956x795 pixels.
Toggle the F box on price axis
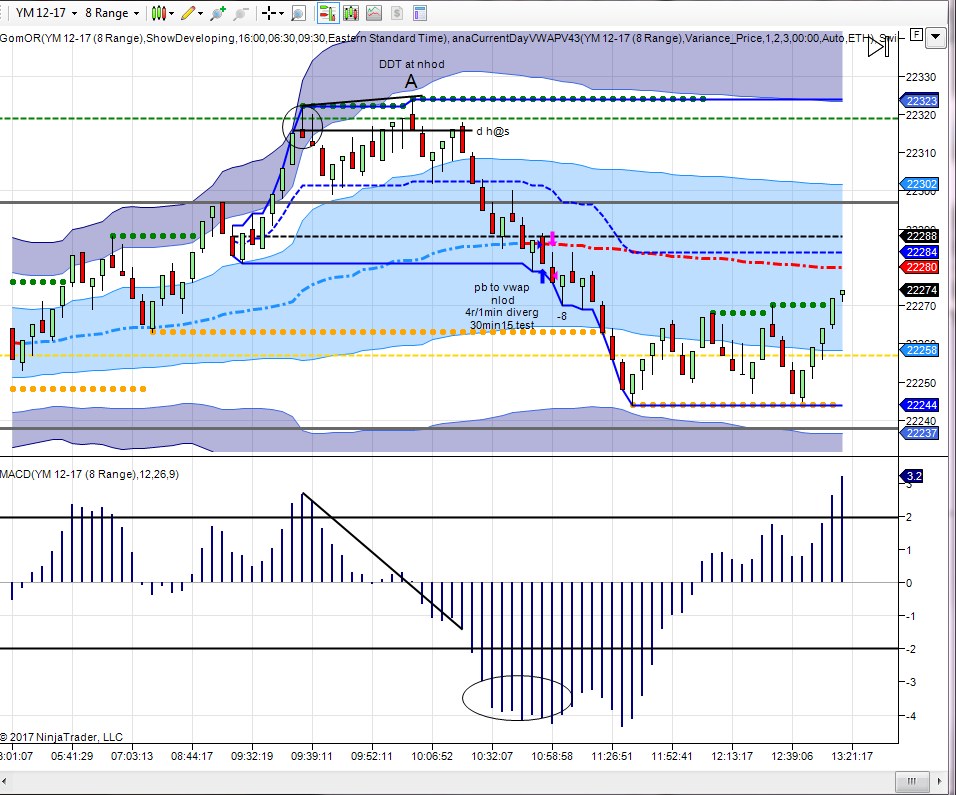(916, 35)
